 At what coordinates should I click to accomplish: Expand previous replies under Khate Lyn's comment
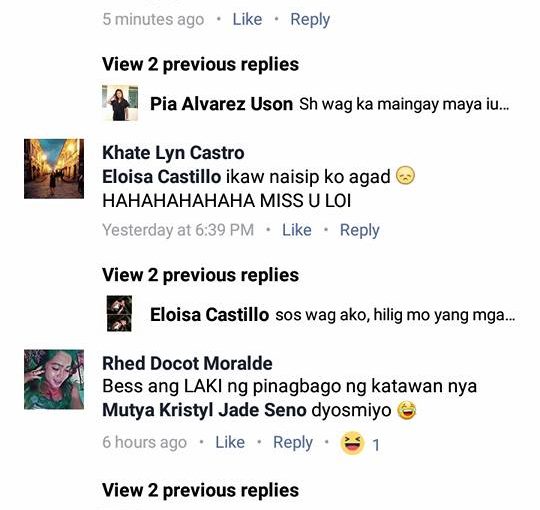coord(200,275)
